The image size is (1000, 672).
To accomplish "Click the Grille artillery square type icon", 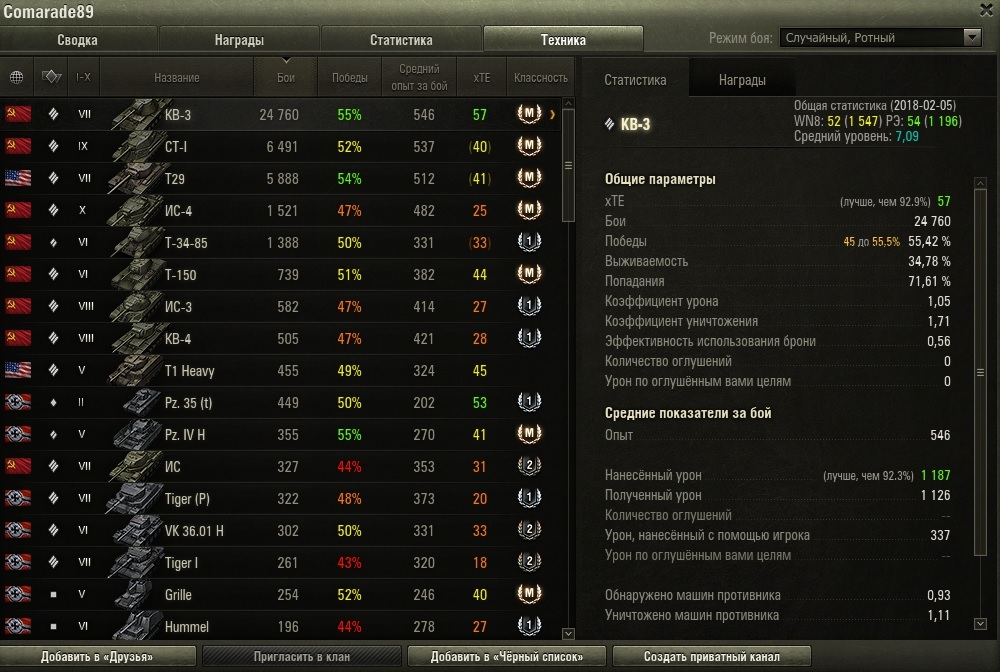I will click(x=54, y=594).
